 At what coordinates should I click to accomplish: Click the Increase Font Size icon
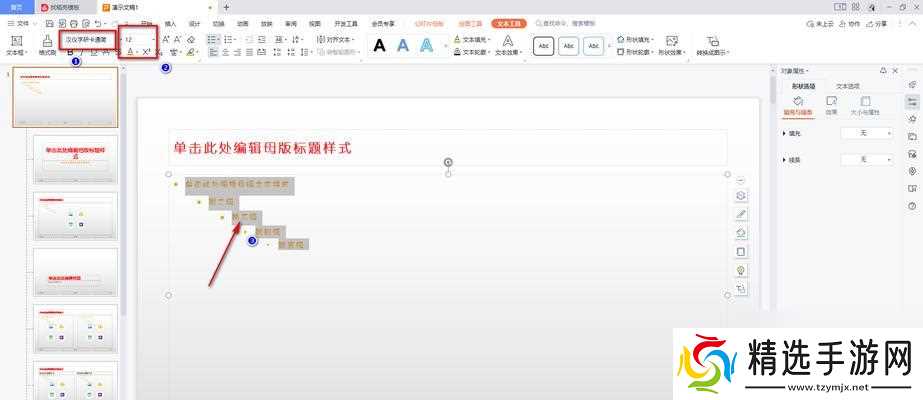coord(166,39)
